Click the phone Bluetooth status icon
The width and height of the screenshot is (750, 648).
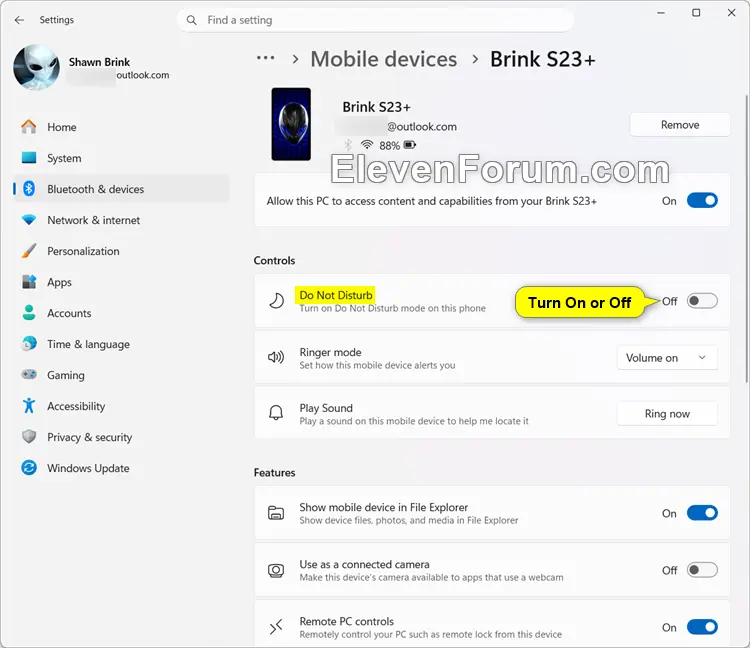[x=348, y=144]
